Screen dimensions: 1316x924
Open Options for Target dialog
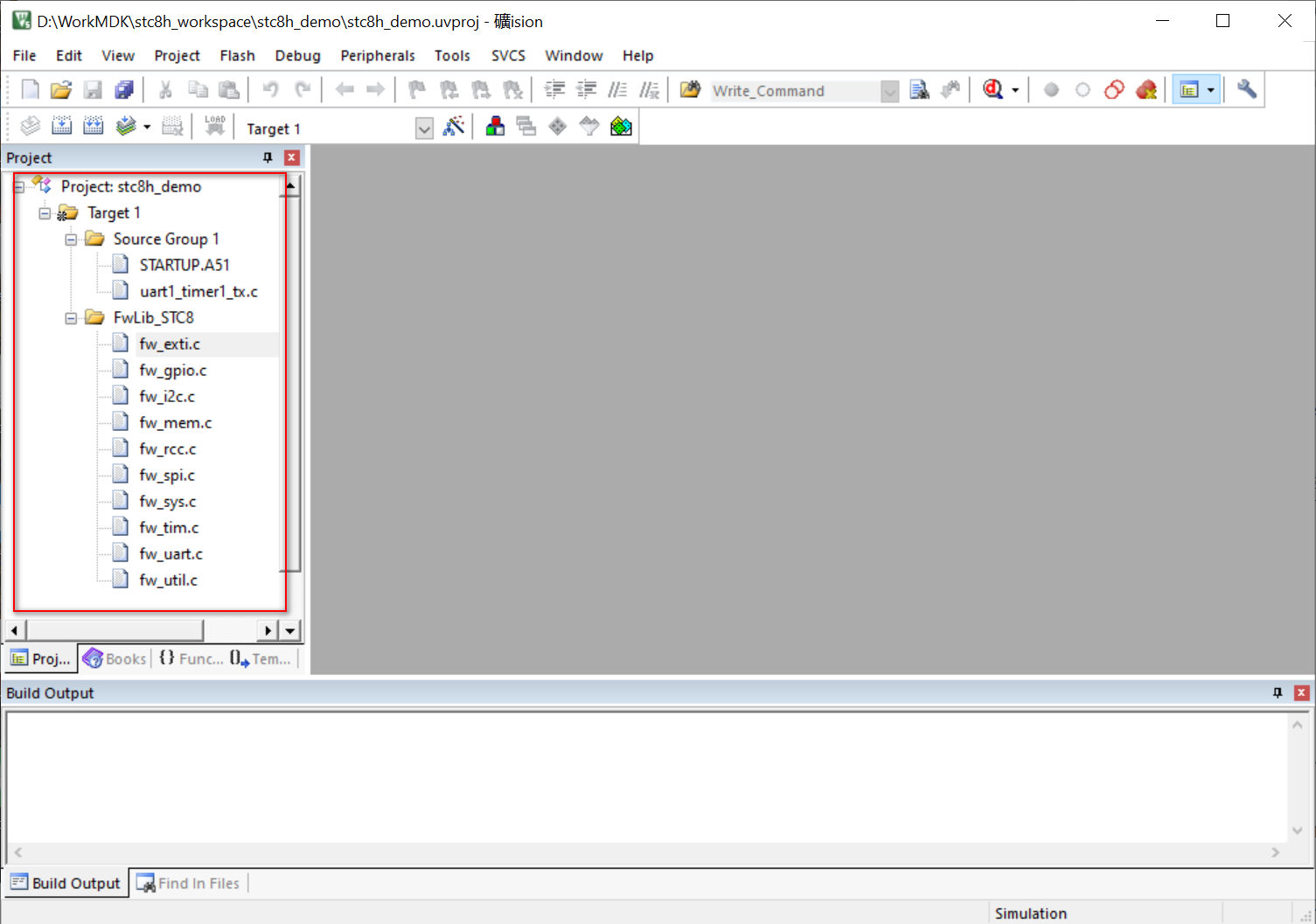coord(455,126)
